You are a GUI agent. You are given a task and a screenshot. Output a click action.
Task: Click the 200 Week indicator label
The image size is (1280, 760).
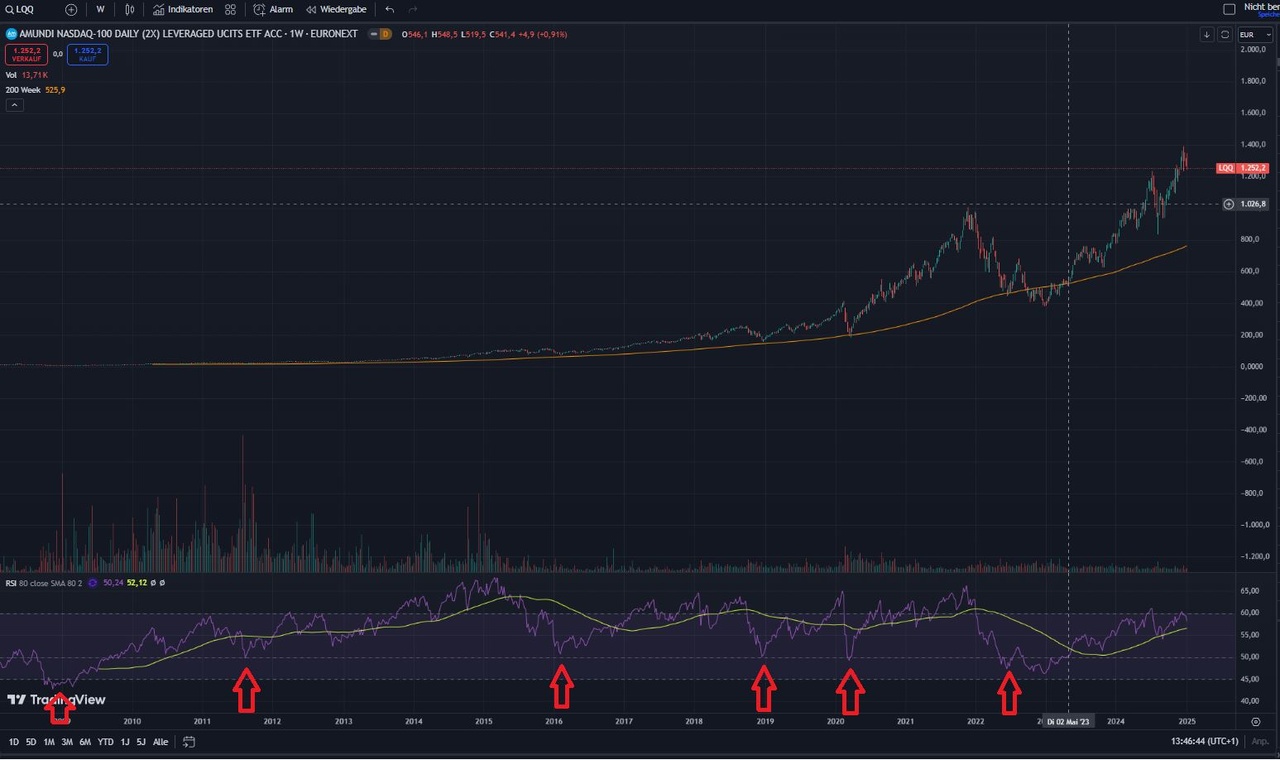[x=24, y=90]
